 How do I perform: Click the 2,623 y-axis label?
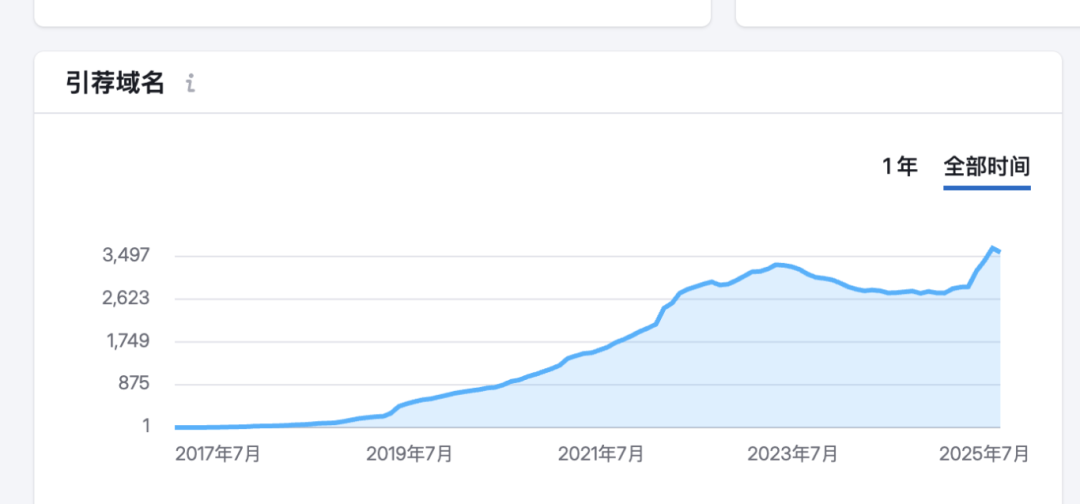tap(127, 298)
